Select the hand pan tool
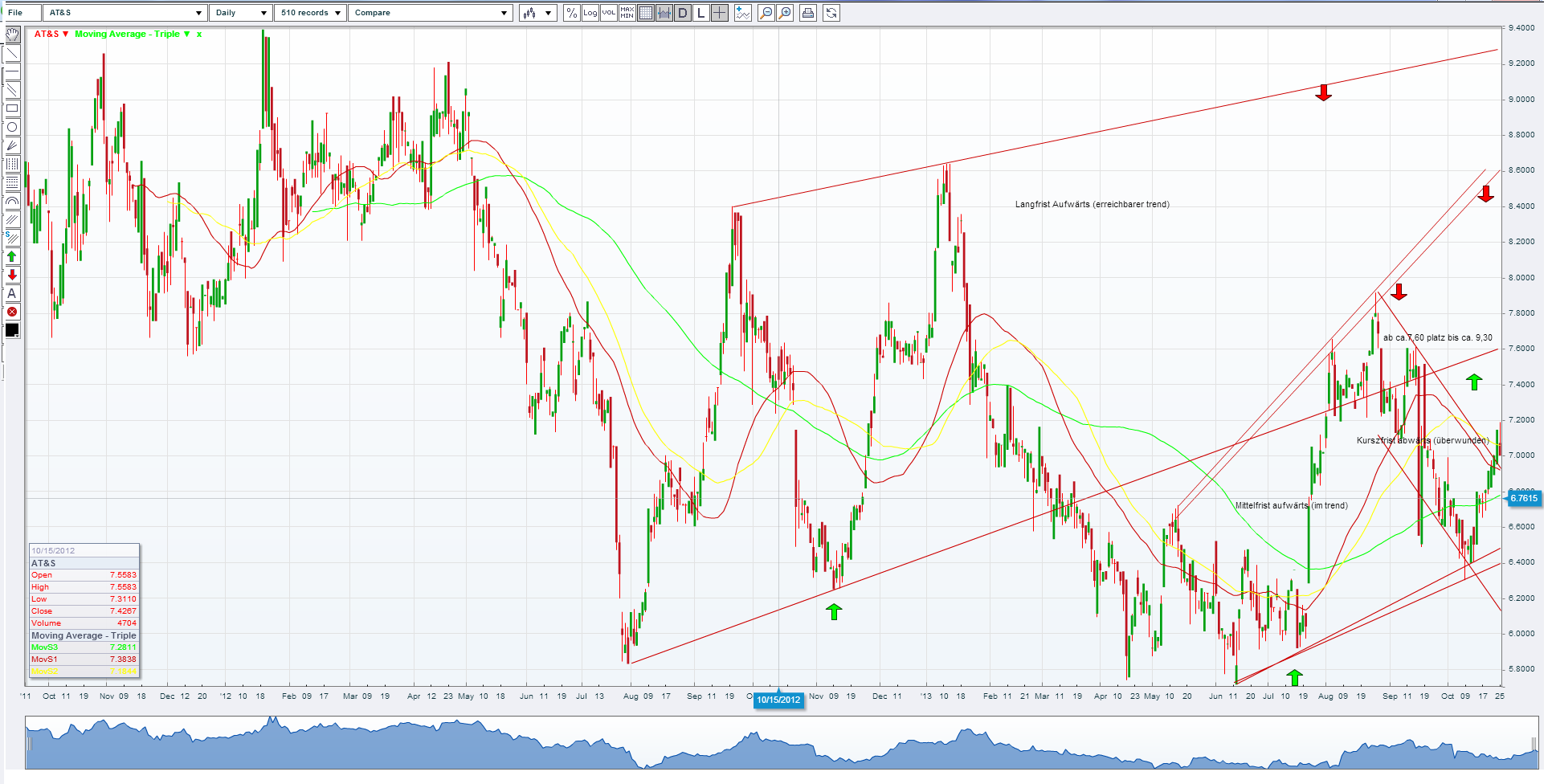The height and width of the screenshot is (784, 1552). point(12,35)
